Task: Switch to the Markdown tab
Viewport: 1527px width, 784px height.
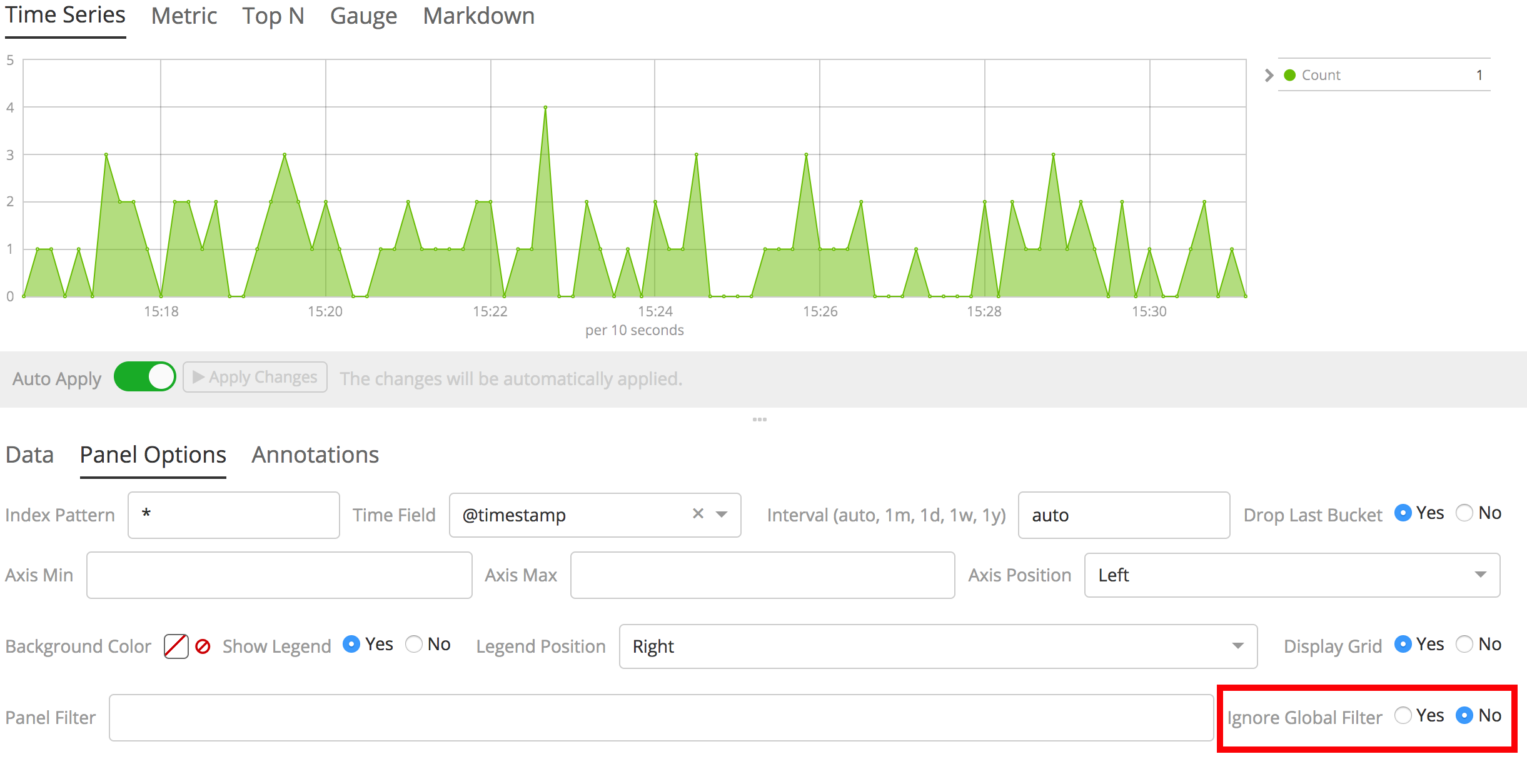Action: 479,16
